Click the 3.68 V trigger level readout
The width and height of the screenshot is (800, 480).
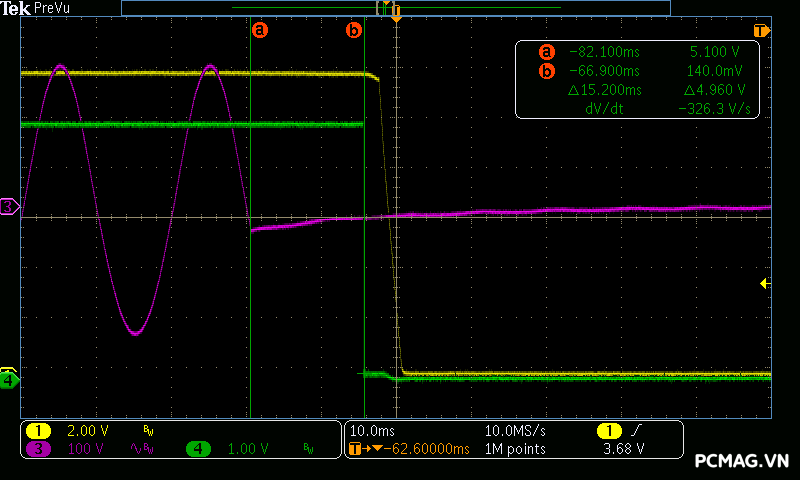point(625,449)
